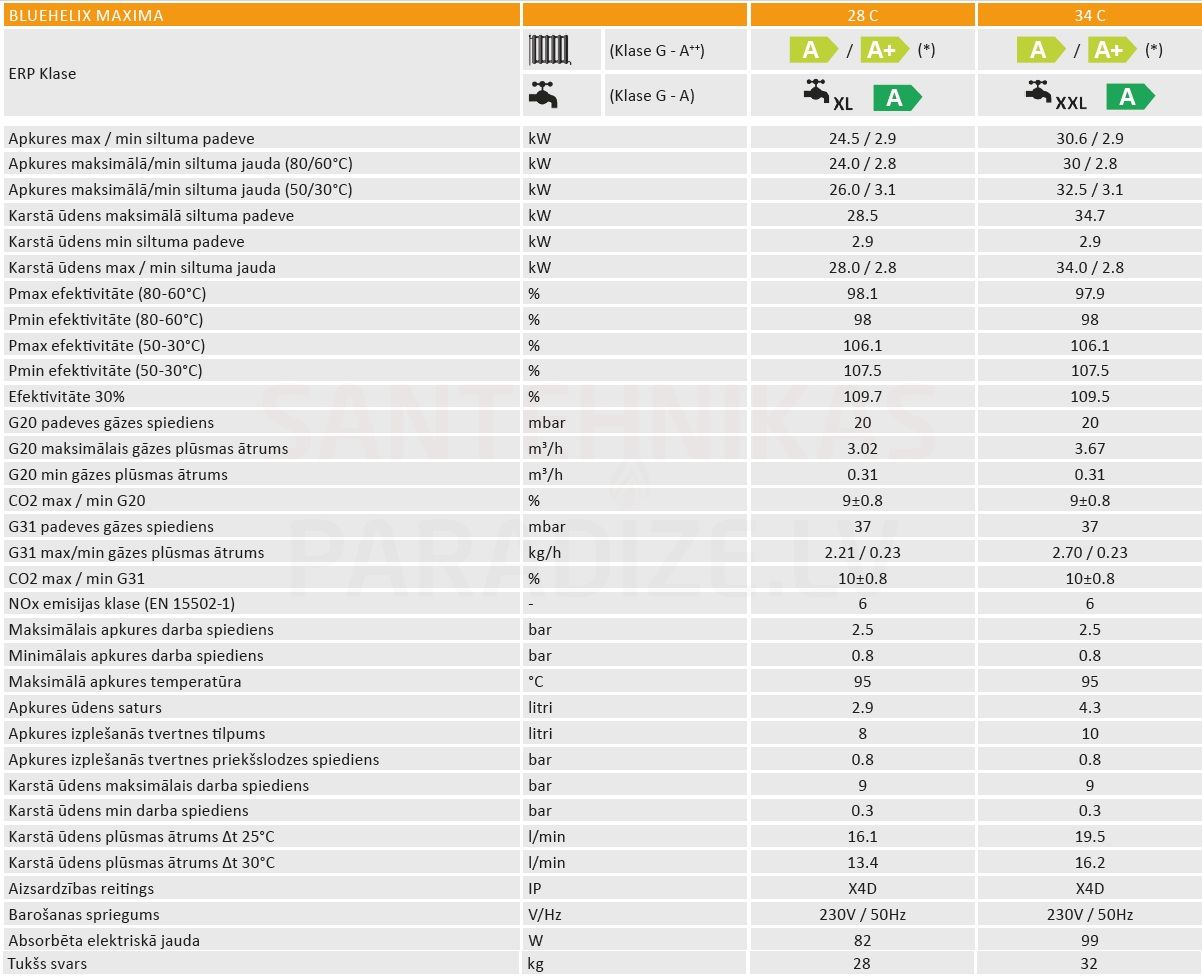Click the "Apkures ūdens saturs" label
Screen dimensions: 1202x976
pyautogui.click(x=85, y=708)
